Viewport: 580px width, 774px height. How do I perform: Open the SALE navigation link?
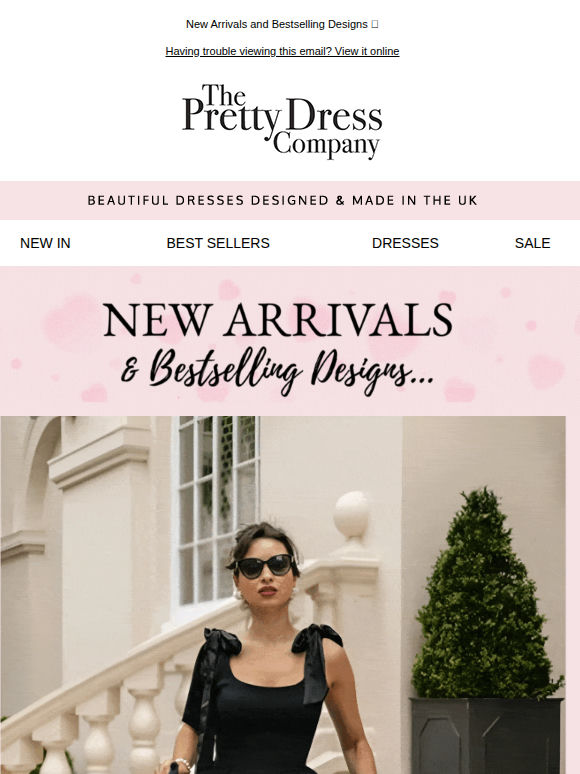pos(532,243)
